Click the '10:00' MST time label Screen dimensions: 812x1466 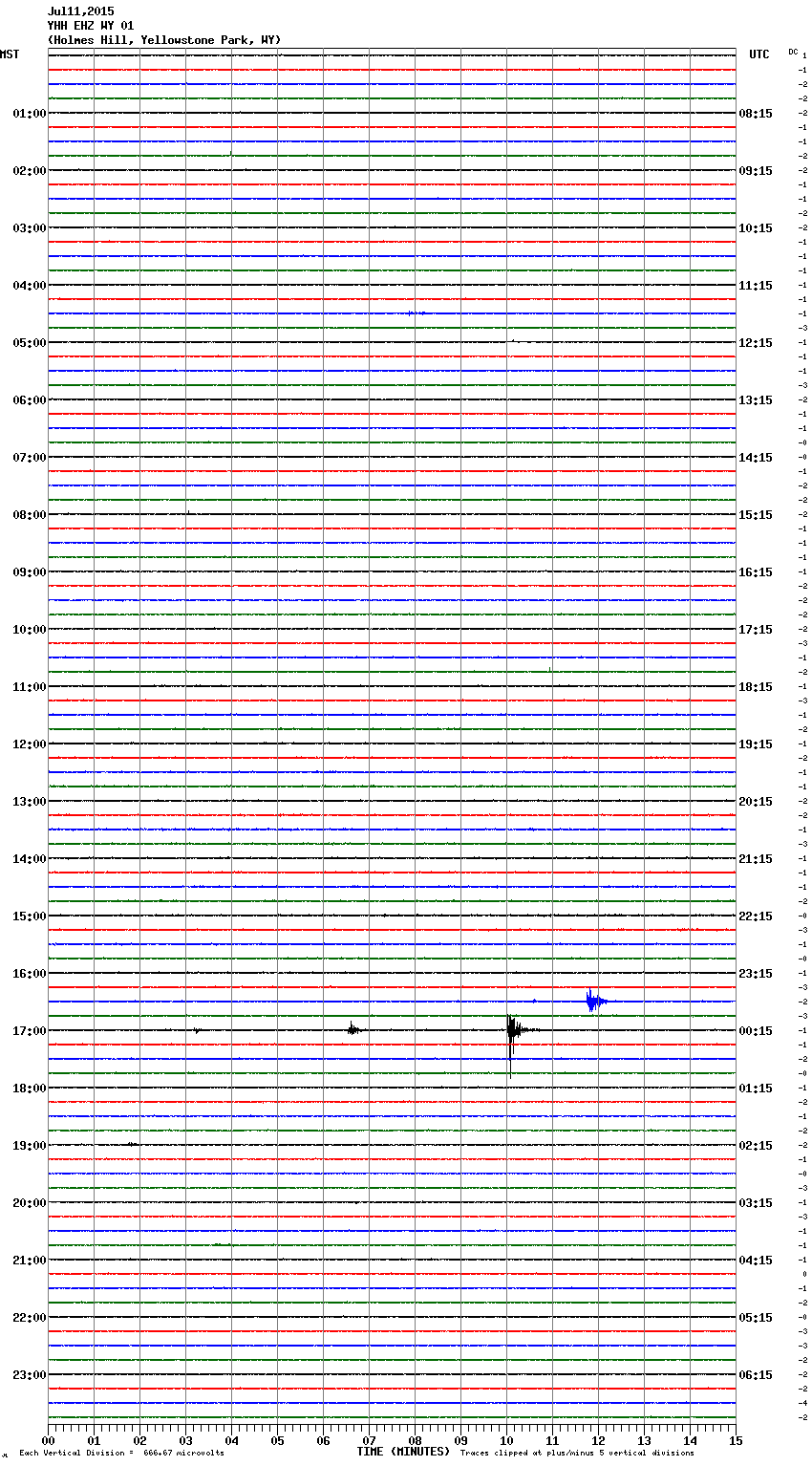(x=30, y=630)
